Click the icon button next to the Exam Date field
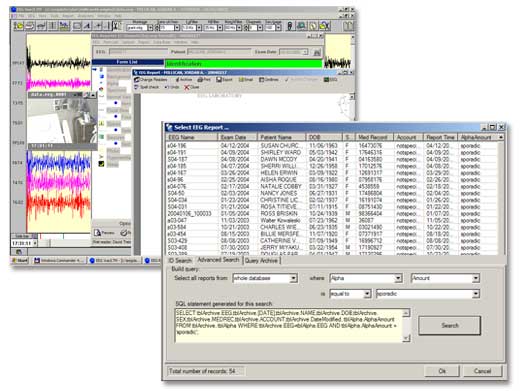Viewport: 520px width, 391px height. pyautogui.click(x=317, y=52)
